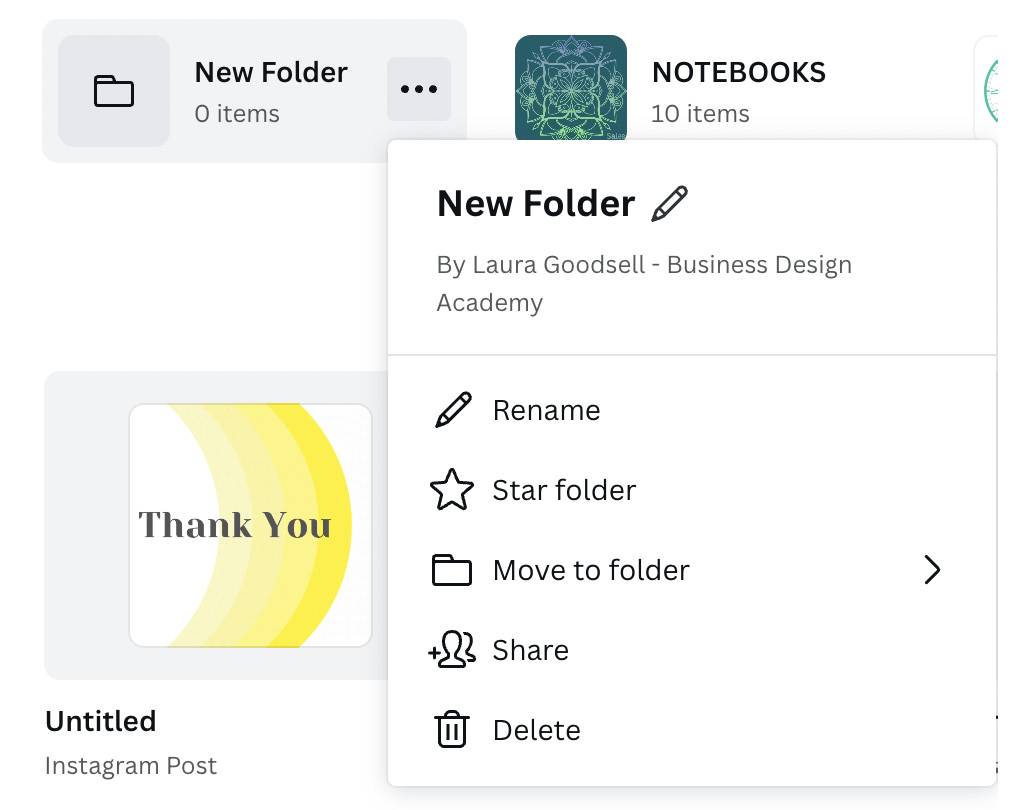This screenshot has height=810, width=1023.
Task: Click the '0 items' count text
Action: pyautogui.click(x=237, y=113)
